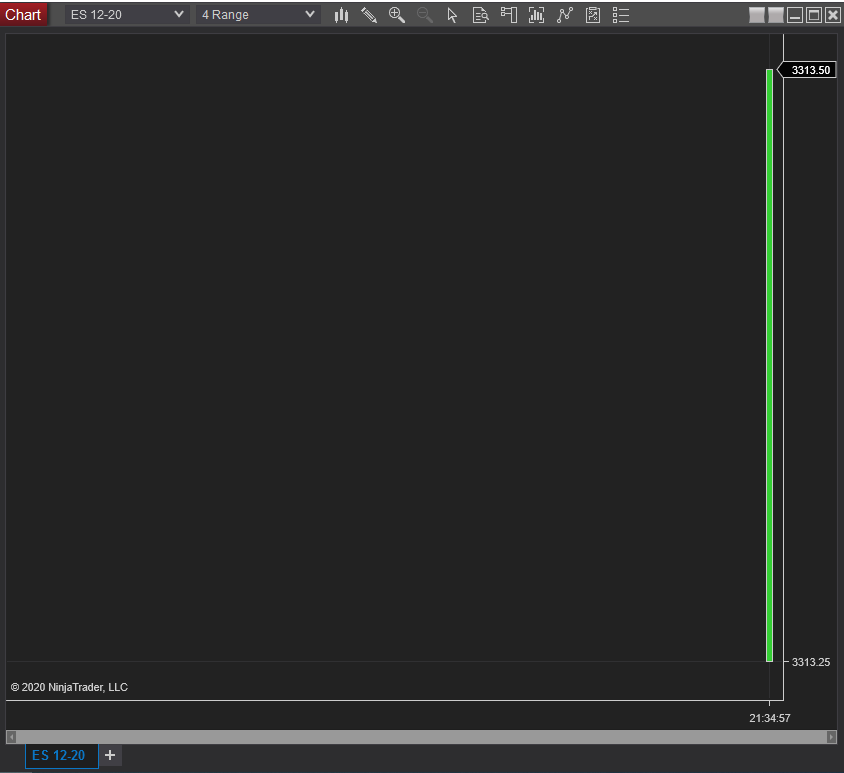Select the ES 12-20 tab
The width and height of the screenshot is (844, 773).
(61, 756)
